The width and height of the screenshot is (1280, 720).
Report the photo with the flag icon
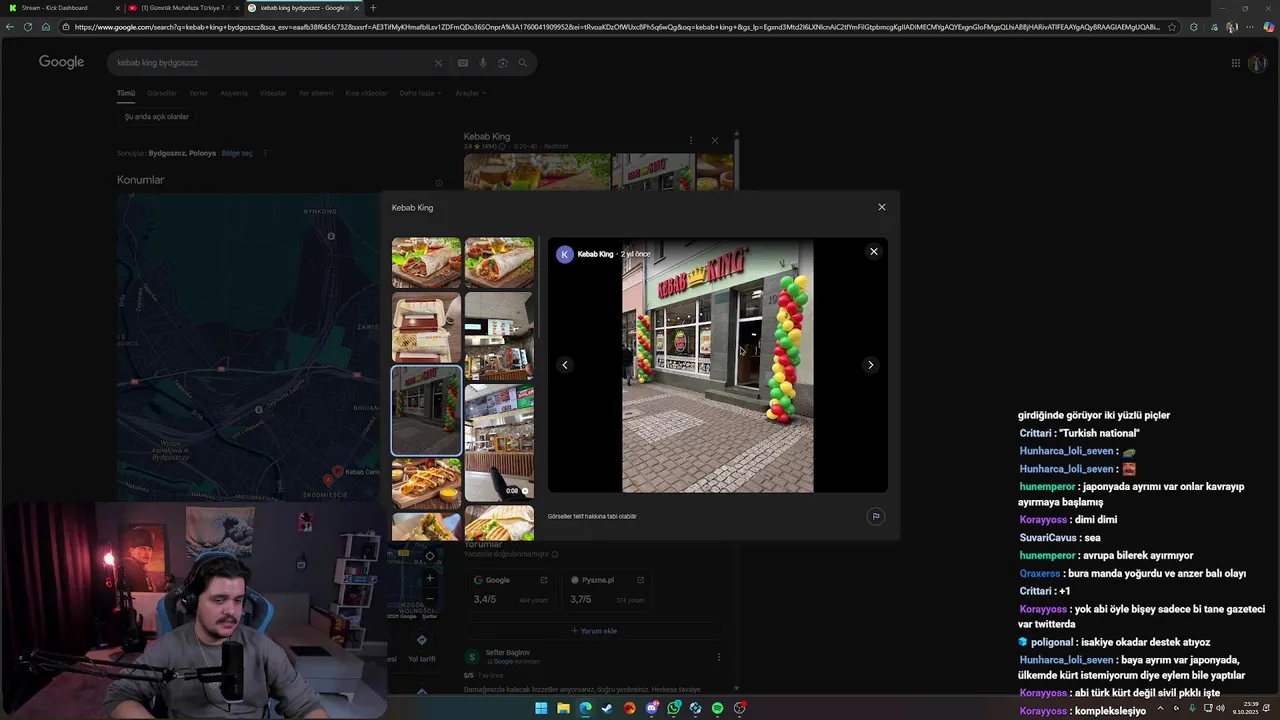875,516
